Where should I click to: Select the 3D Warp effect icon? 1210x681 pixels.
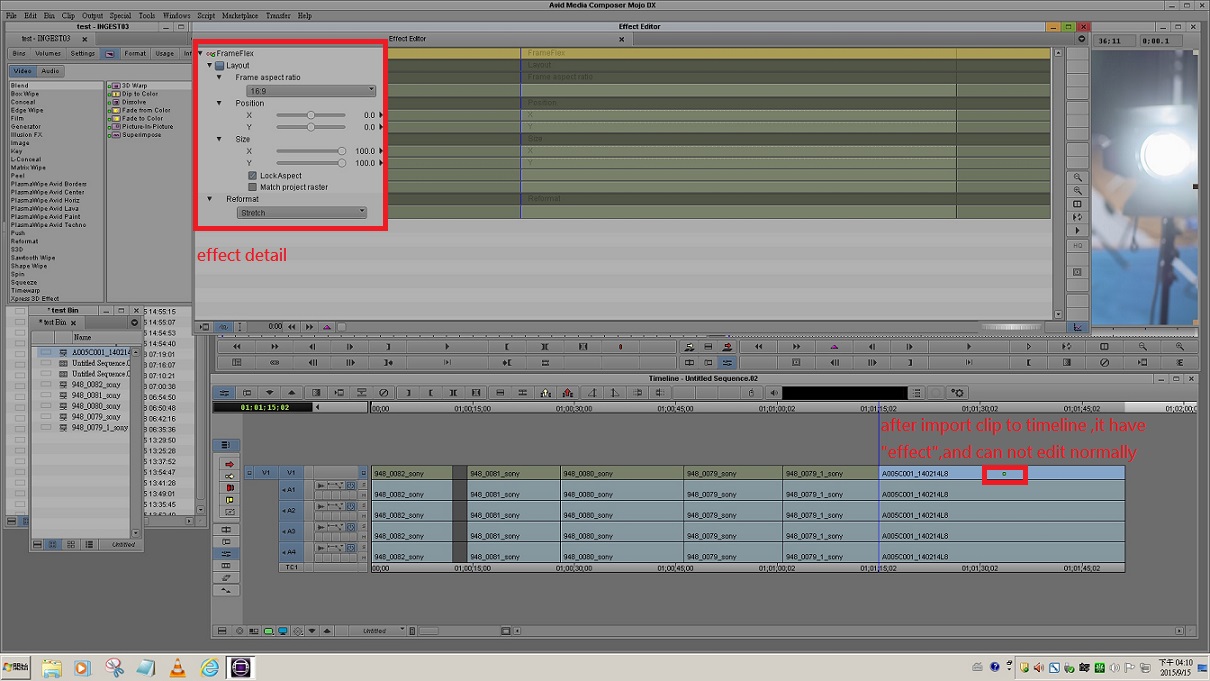coord(114,86)
